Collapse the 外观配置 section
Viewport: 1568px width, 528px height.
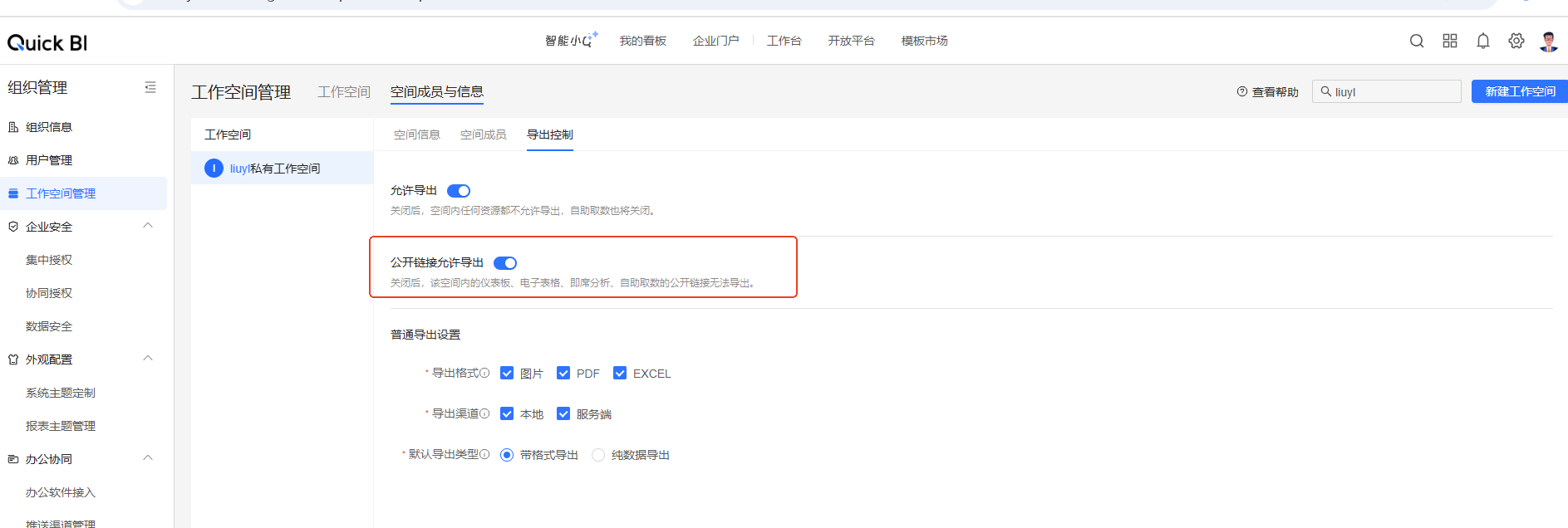point(148,359)
